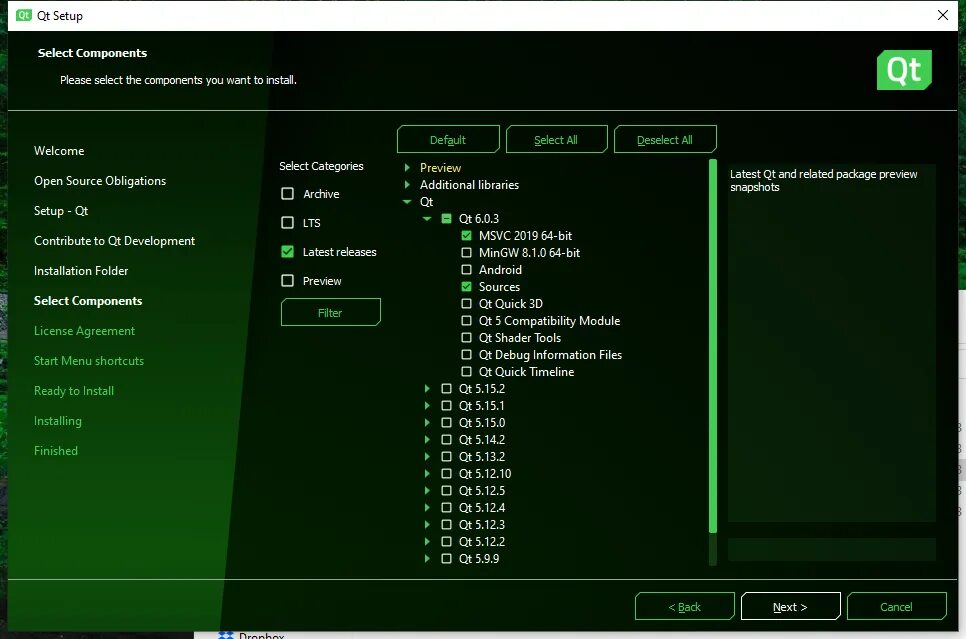Uncheck MSVC 2019 64-bit component
966x639 pixels.
(466, 235)
